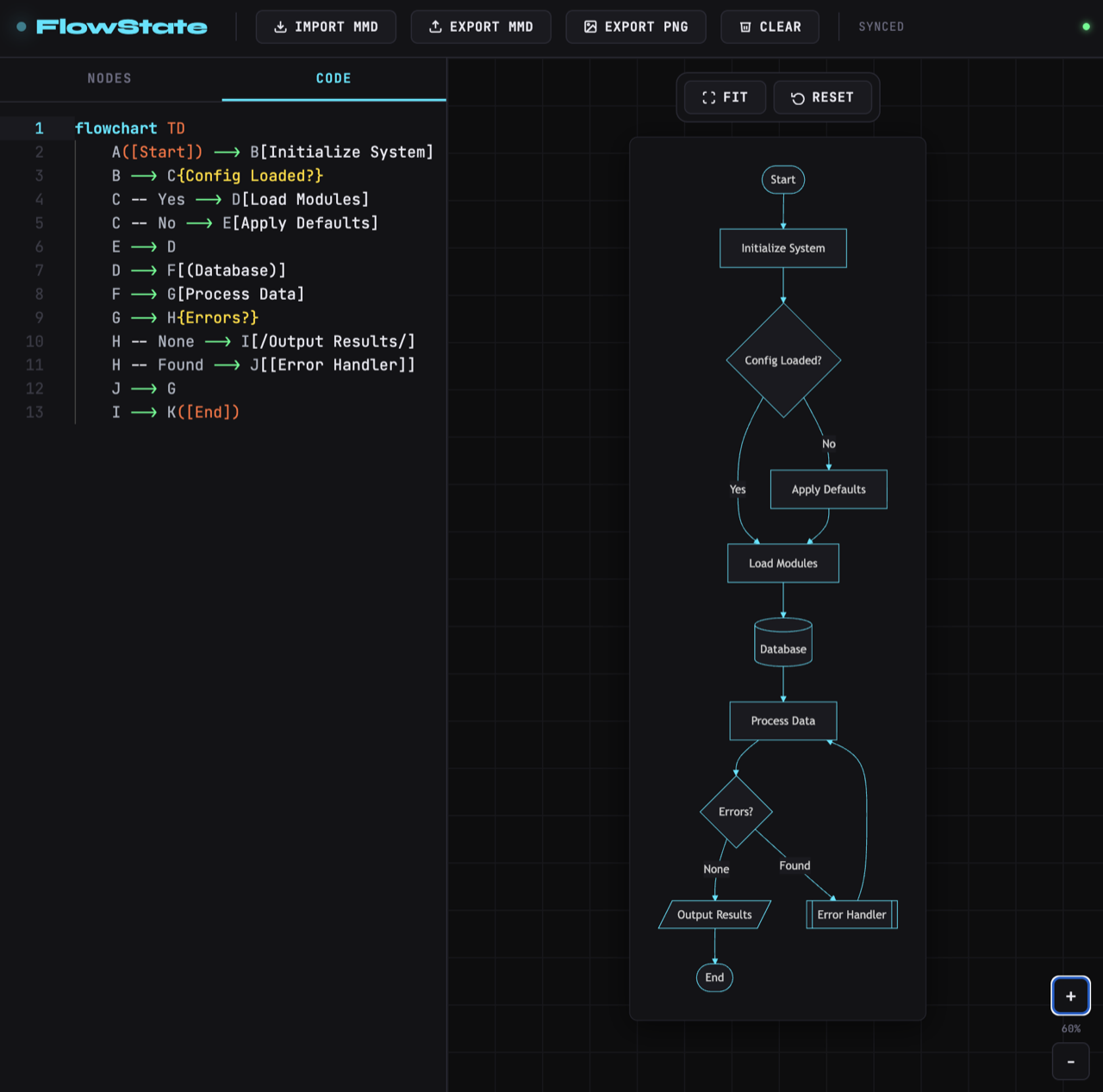Zoom out with the minus button

[x=1071, y=1062]
